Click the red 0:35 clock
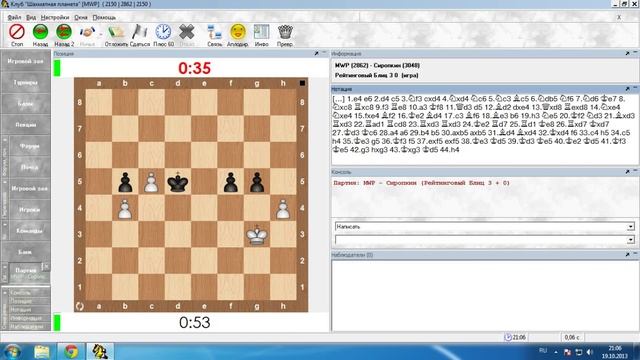 coord(194,68)
